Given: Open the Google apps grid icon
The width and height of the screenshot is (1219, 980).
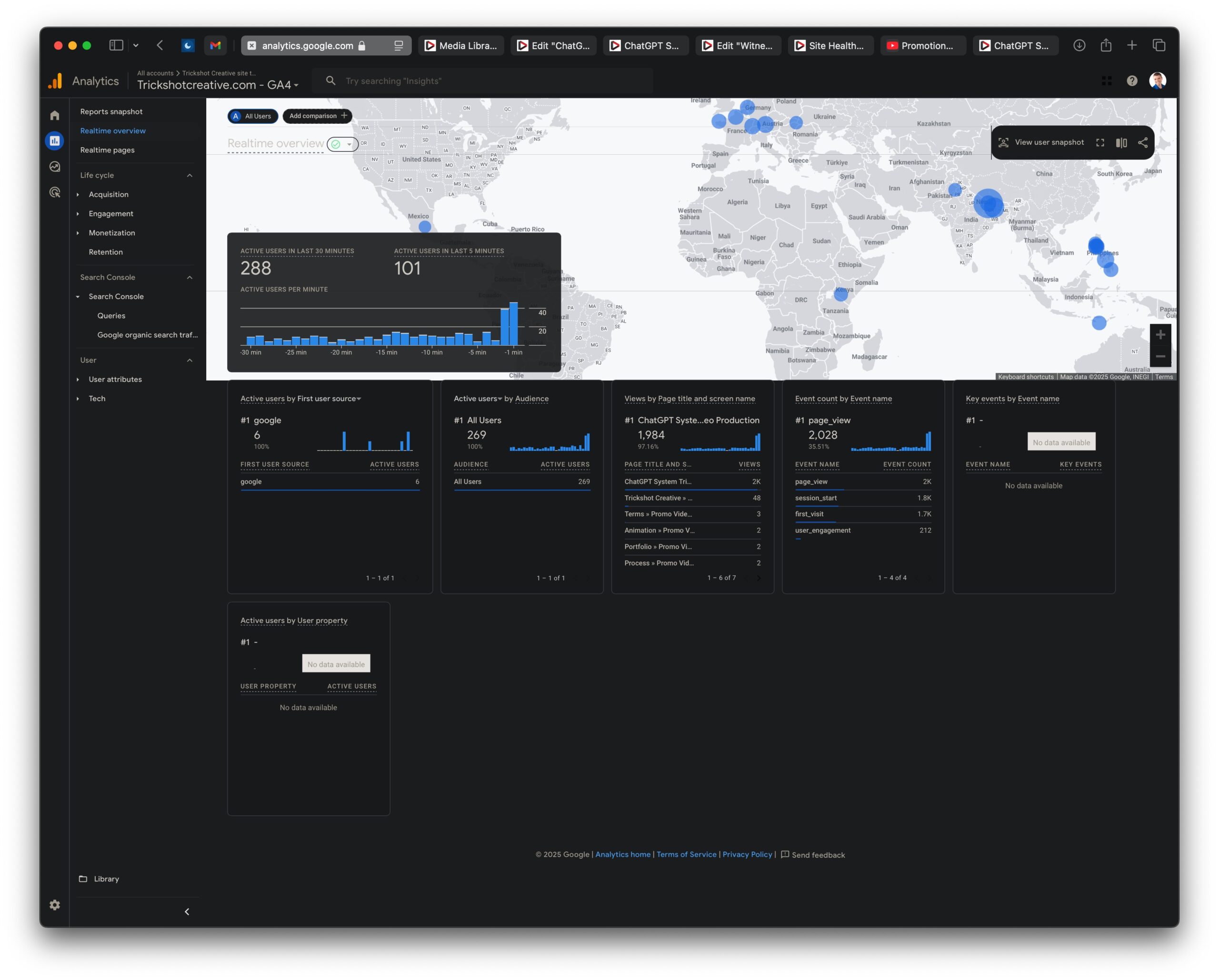Looking at the screenshot, I should pyautogui.click(x=1107, y=81).
